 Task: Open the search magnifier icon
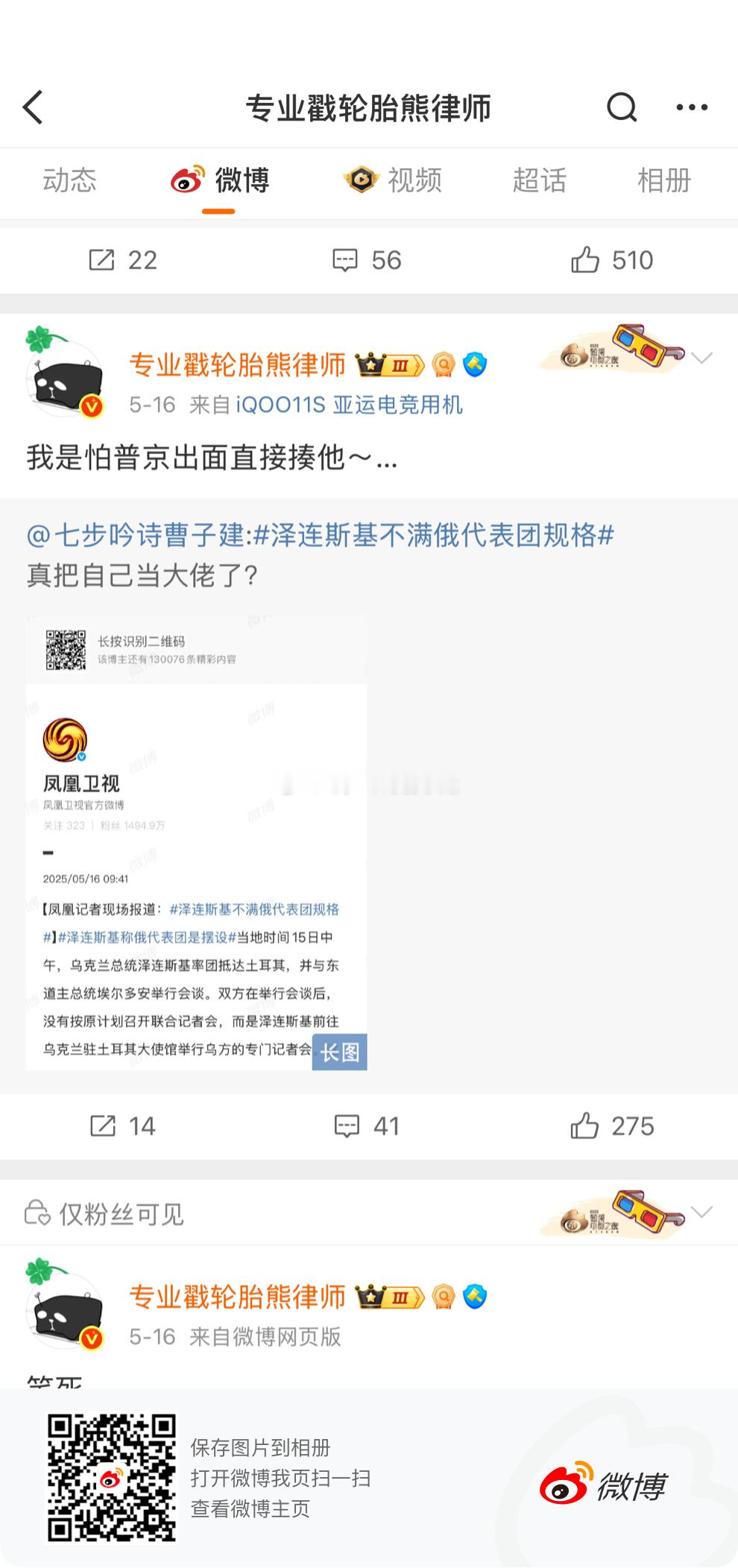click(x=621, y=108)
